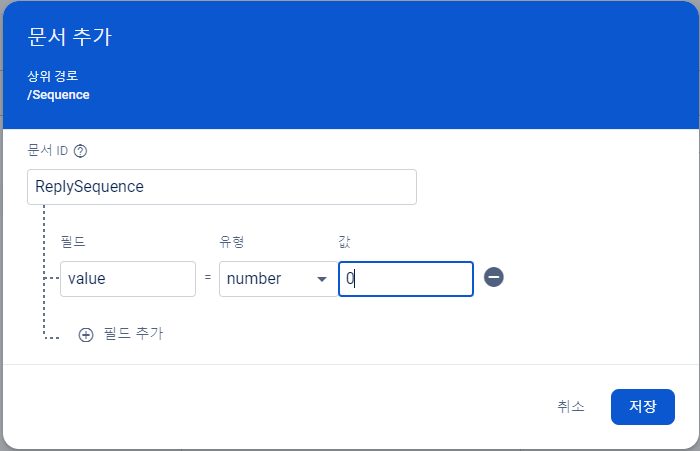700x451 pixels.
Task: Focus the value input containing 0
Action: click(x=406, y=279)
